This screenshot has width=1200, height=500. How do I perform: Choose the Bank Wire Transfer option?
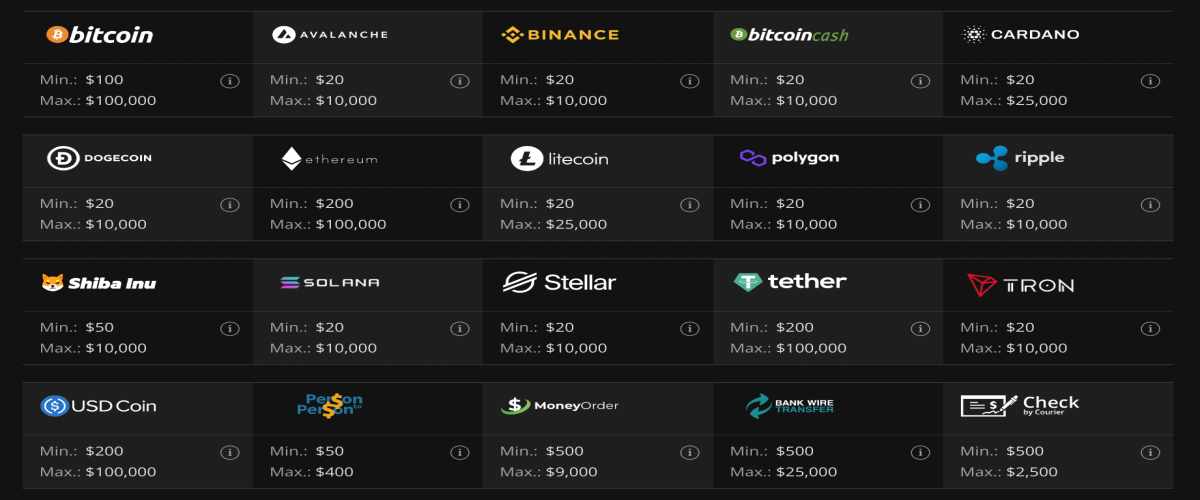[789, 406]
